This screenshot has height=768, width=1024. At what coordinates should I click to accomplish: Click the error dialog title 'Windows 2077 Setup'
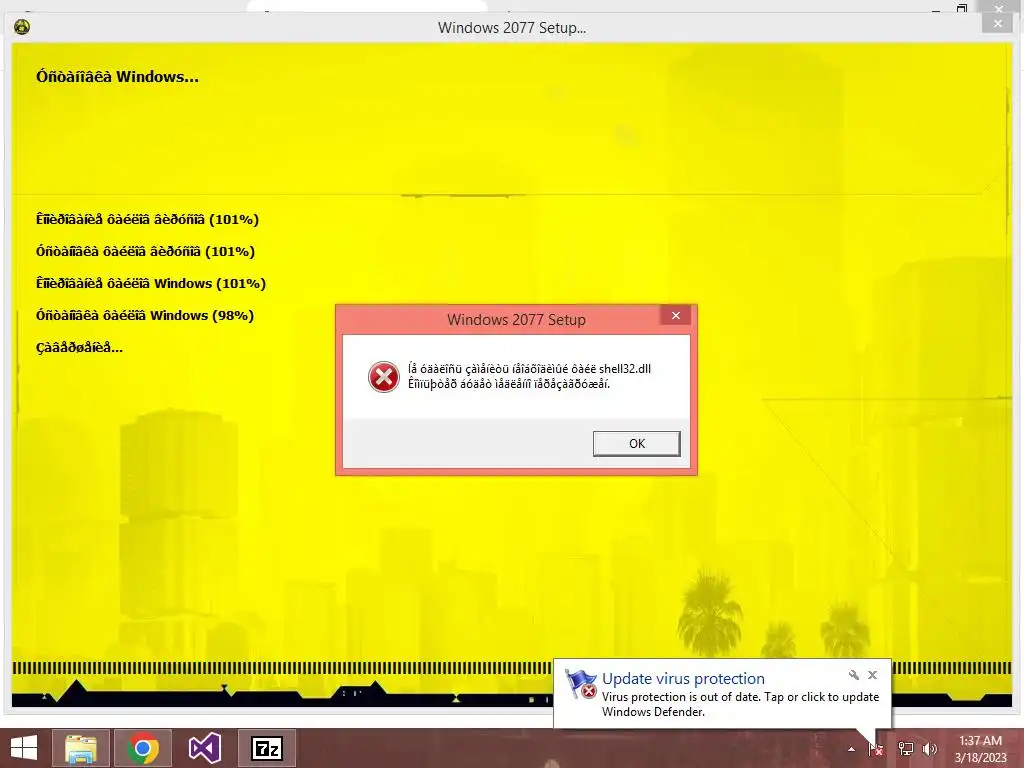pos(516,319)
